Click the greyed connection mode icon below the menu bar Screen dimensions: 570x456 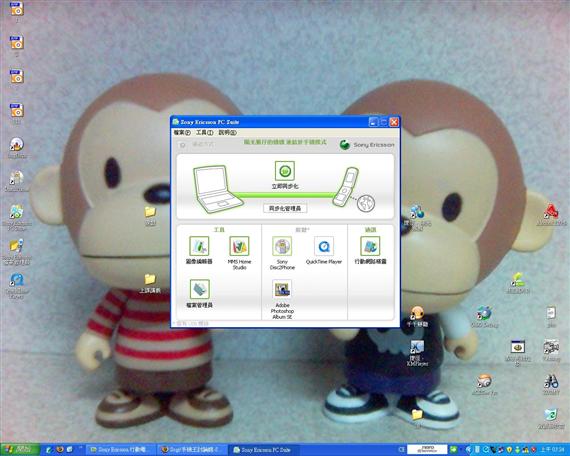point(182,145)
